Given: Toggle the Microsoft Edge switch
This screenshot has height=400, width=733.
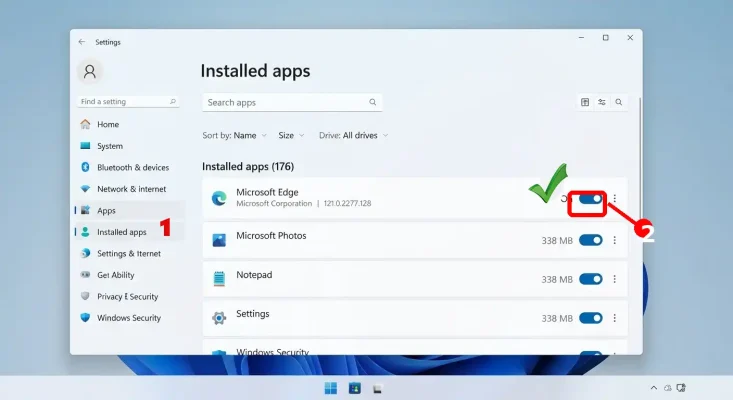Looking at the screenshot, I should 590,199.
